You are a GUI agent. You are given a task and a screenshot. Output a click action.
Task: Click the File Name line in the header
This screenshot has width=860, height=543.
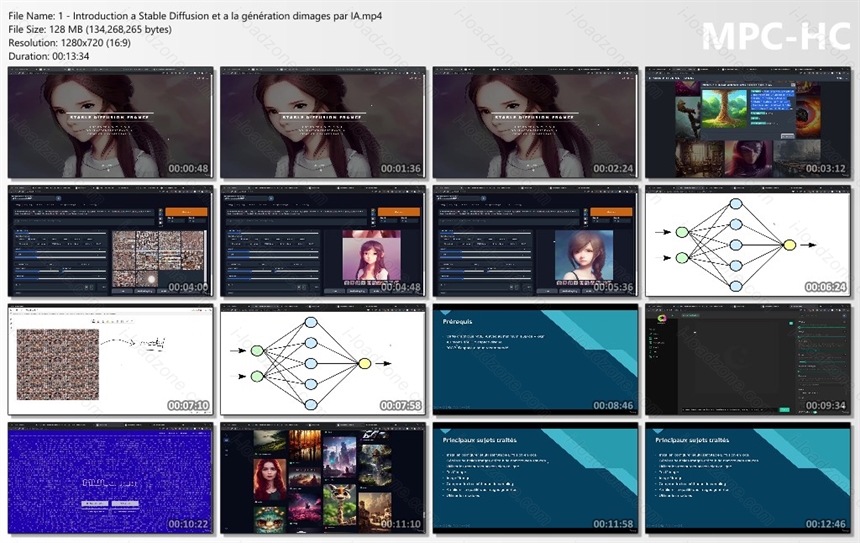click(x=195, y=16)
